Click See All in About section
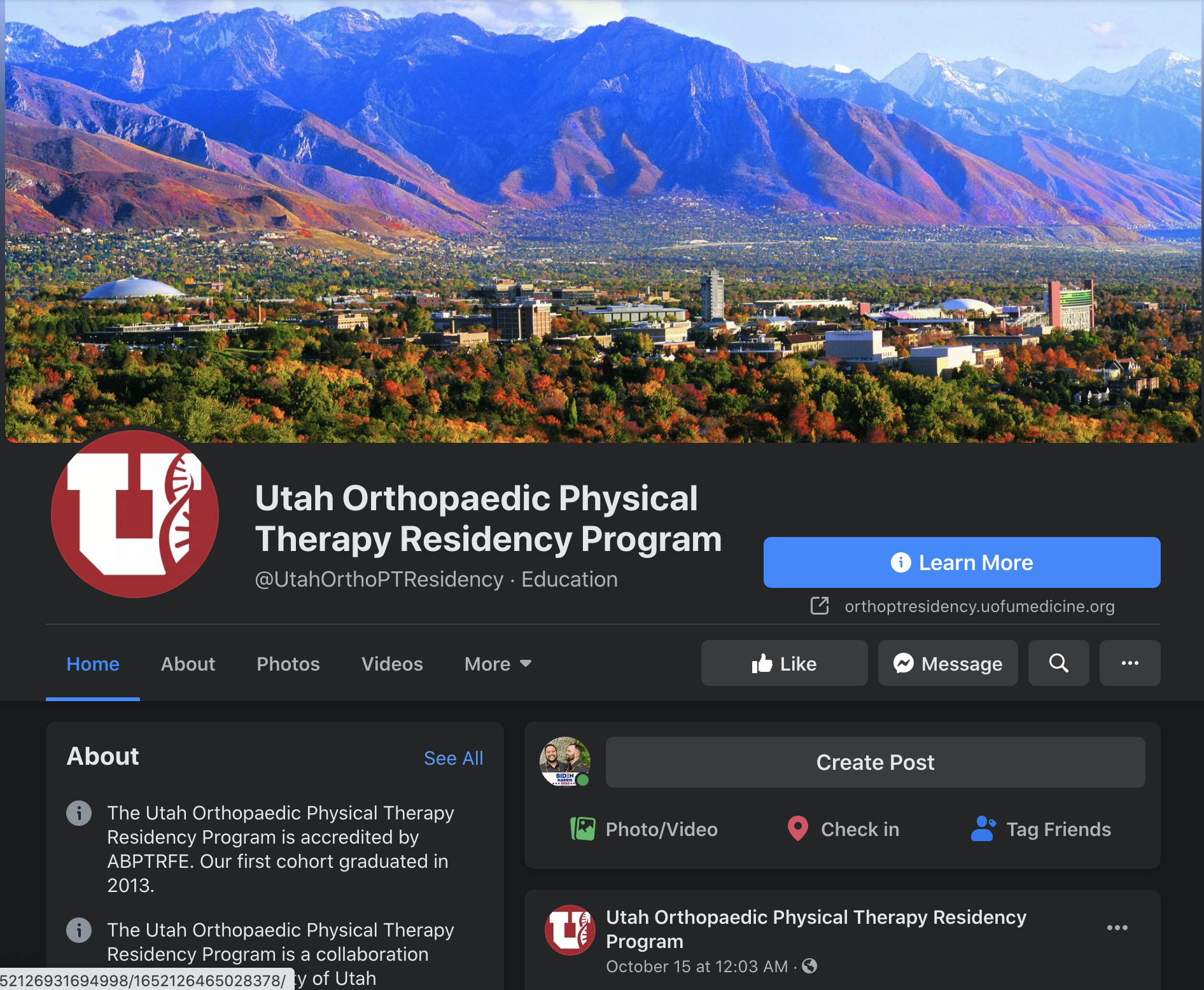Screen dimensions: 1204x990 click(x=453, y=758)
